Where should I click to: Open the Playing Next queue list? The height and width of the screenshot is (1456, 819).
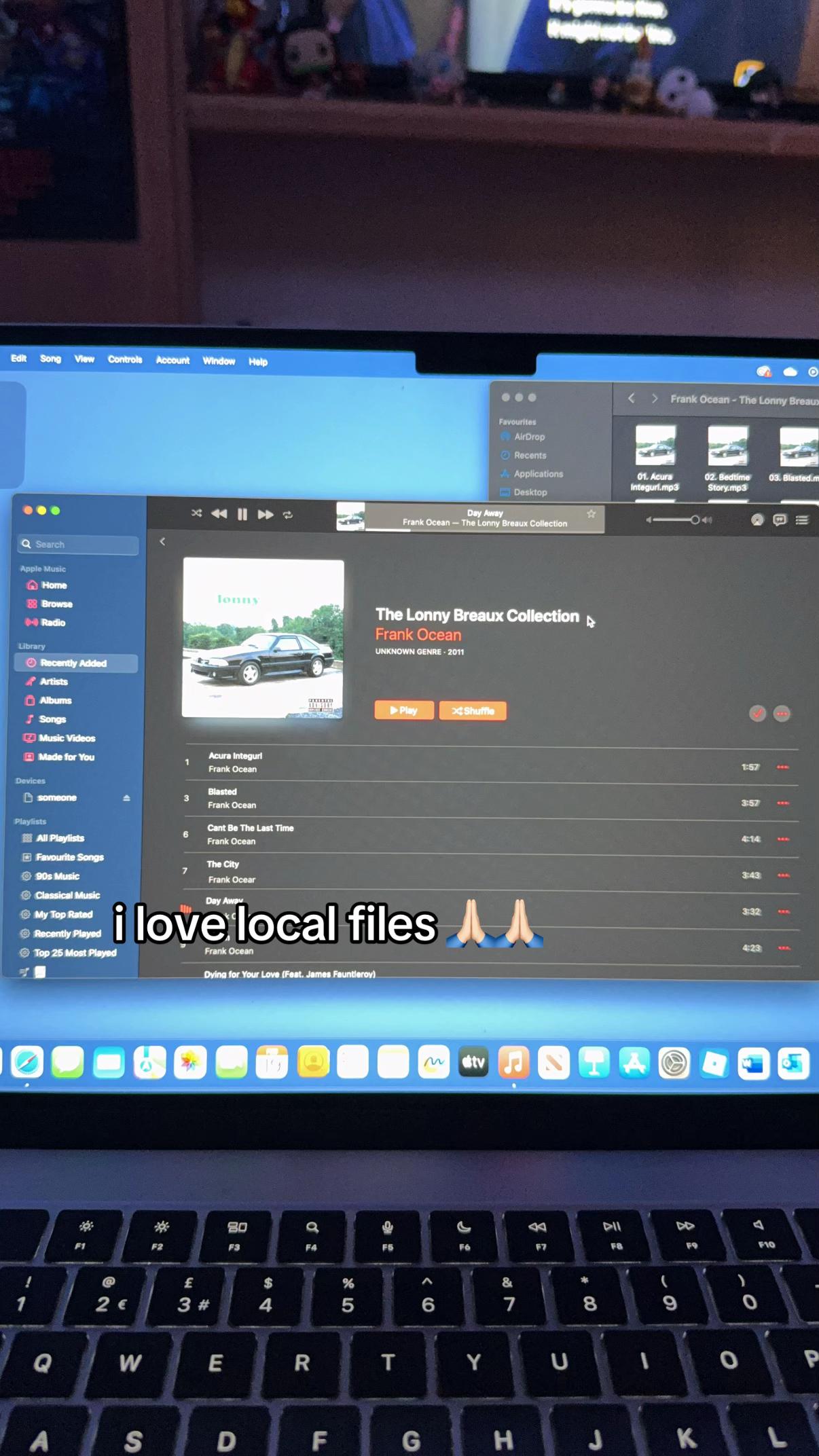[802, 520]
